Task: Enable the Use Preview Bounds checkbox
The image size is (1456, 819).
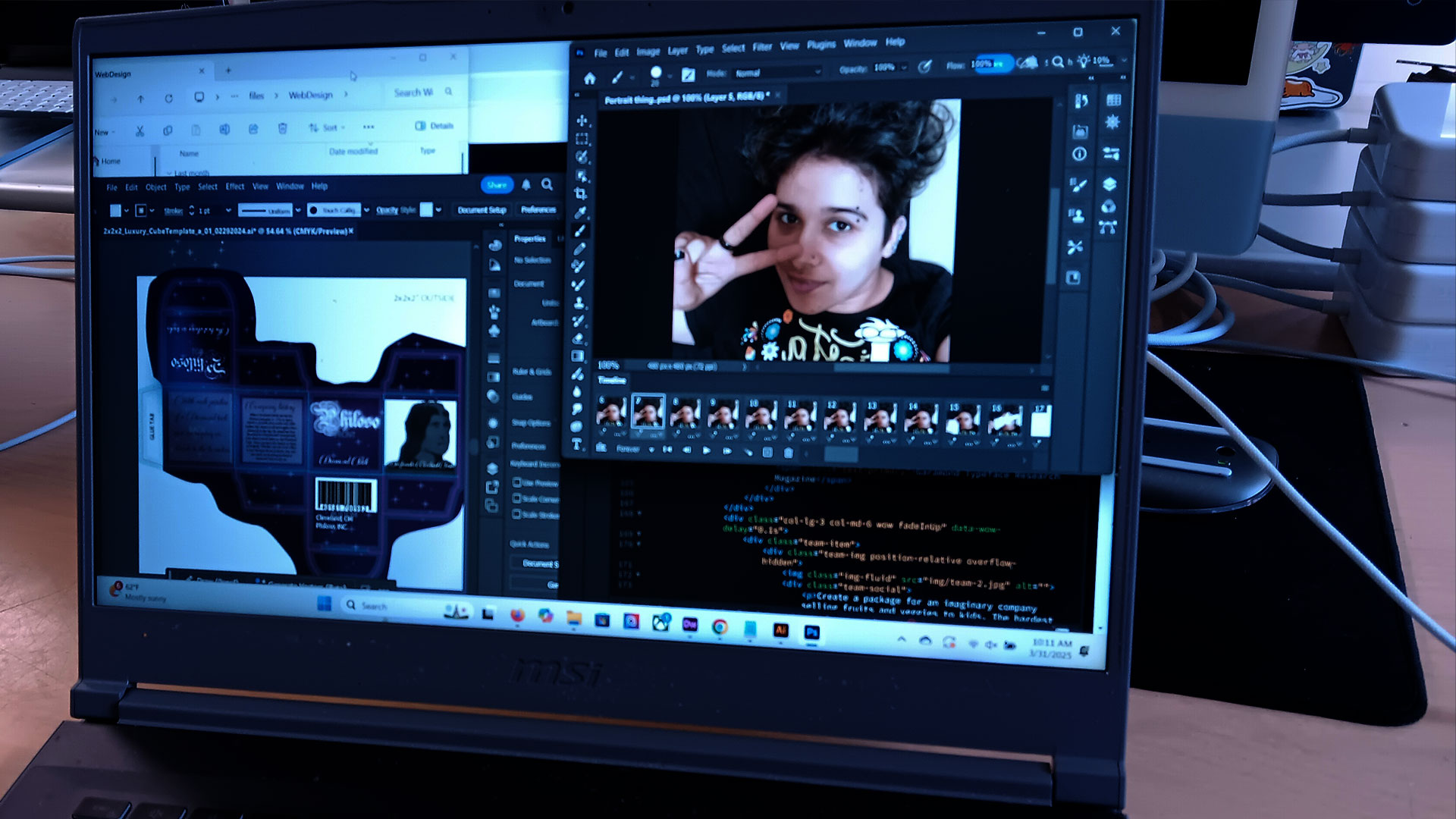Action: pos(516,482)
